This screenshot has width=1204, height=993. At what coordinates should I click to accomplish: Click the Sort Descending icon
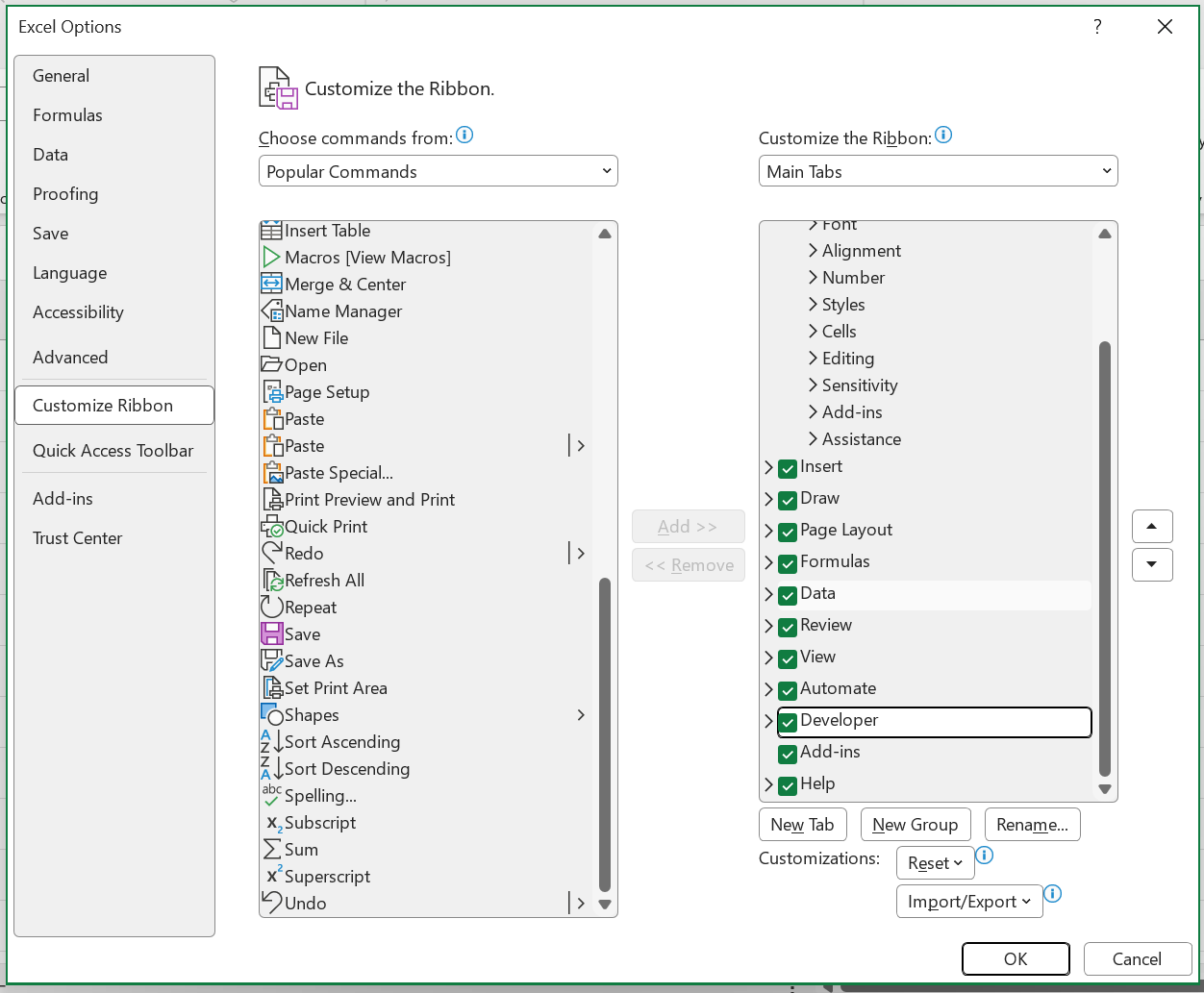click(x=271, y=768)
